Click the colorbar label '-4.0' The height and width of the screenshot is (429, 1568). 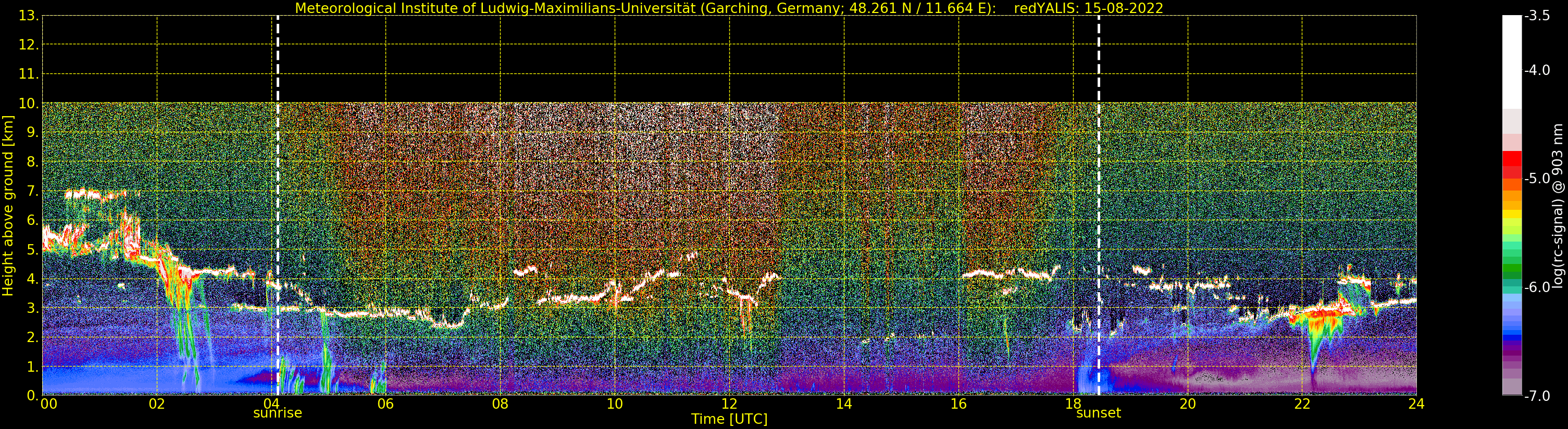[1537, 70]
